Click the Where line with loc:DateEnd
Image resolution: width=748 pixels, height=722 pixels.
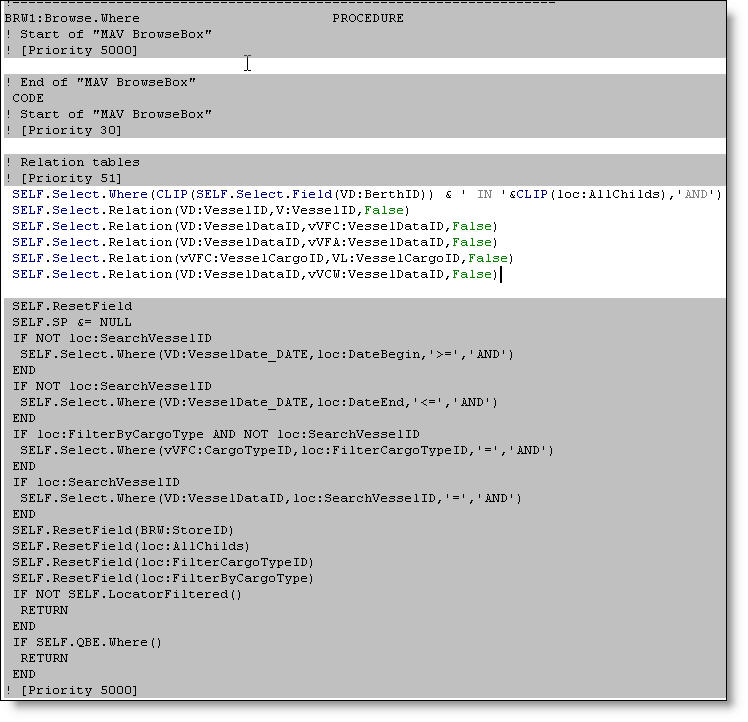262,402
